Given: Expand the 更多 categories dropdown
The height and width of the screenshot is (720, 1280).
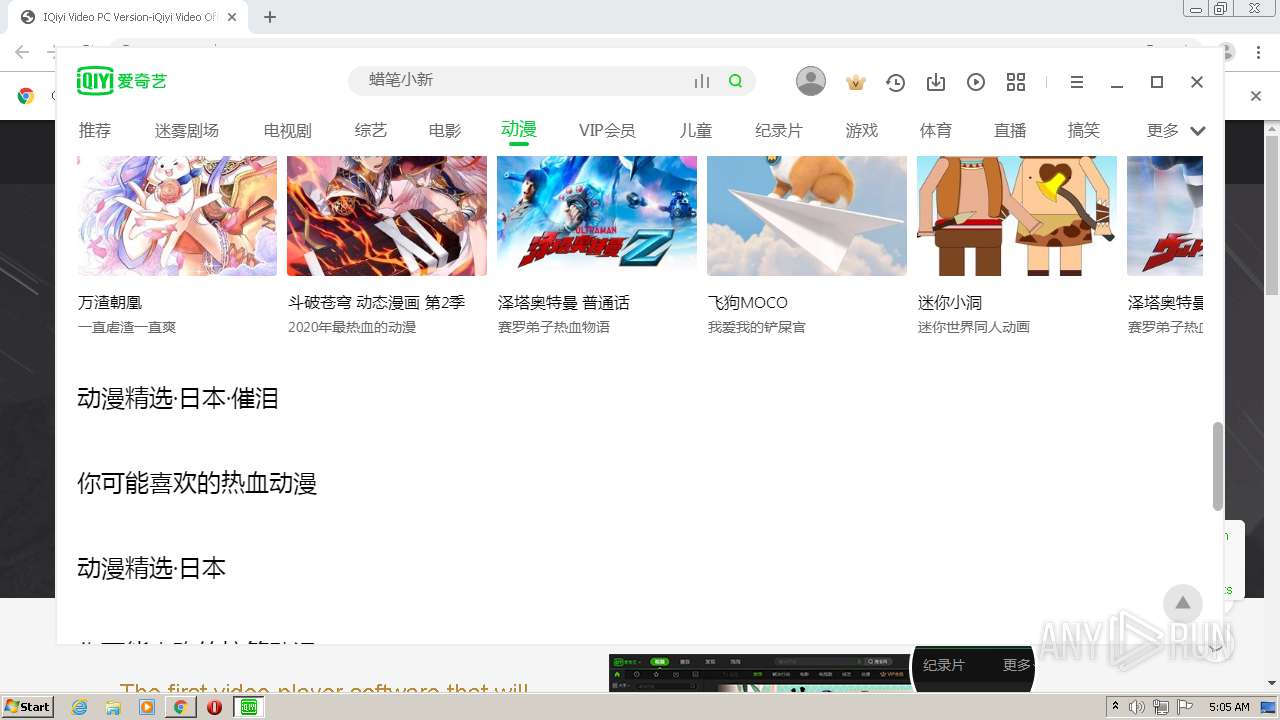Looking at the screenshot, I should pos(1176,130).
